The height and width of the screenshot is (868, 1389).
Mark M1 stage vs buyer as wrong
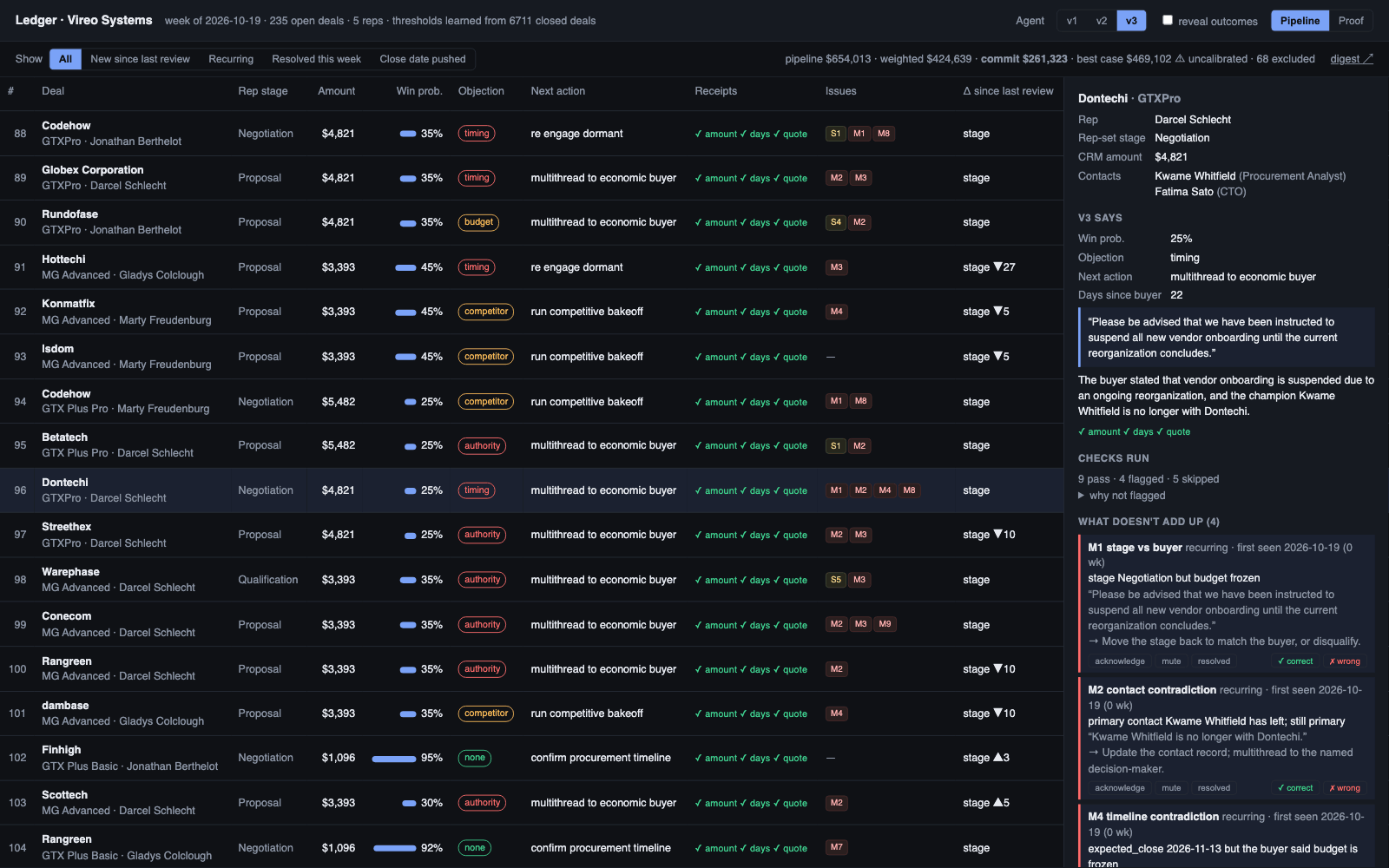(1345, 661)
